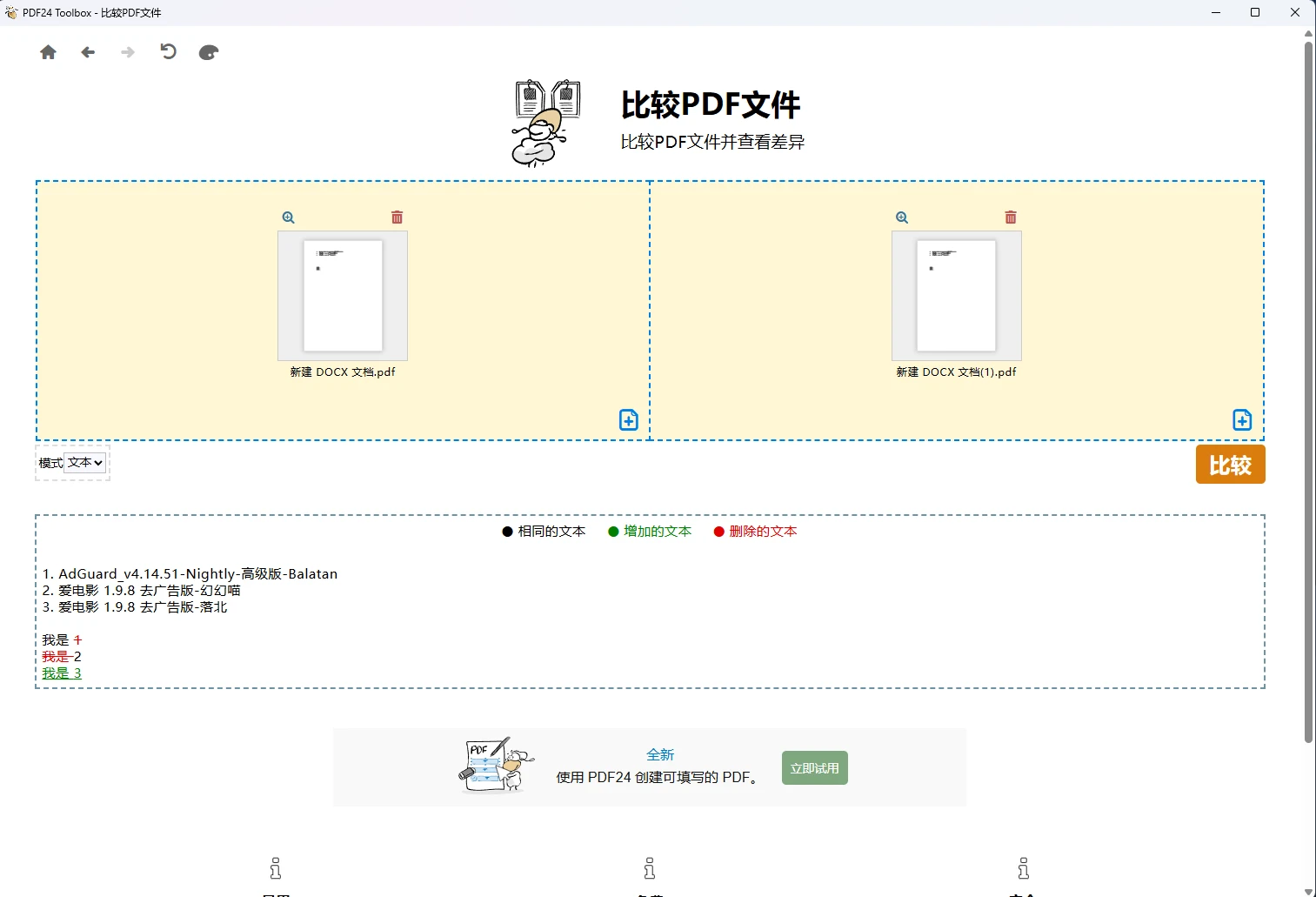Click the 删除的文本 legend indicator
This screenshot has width=1316, height=897.
coord(718,531)
